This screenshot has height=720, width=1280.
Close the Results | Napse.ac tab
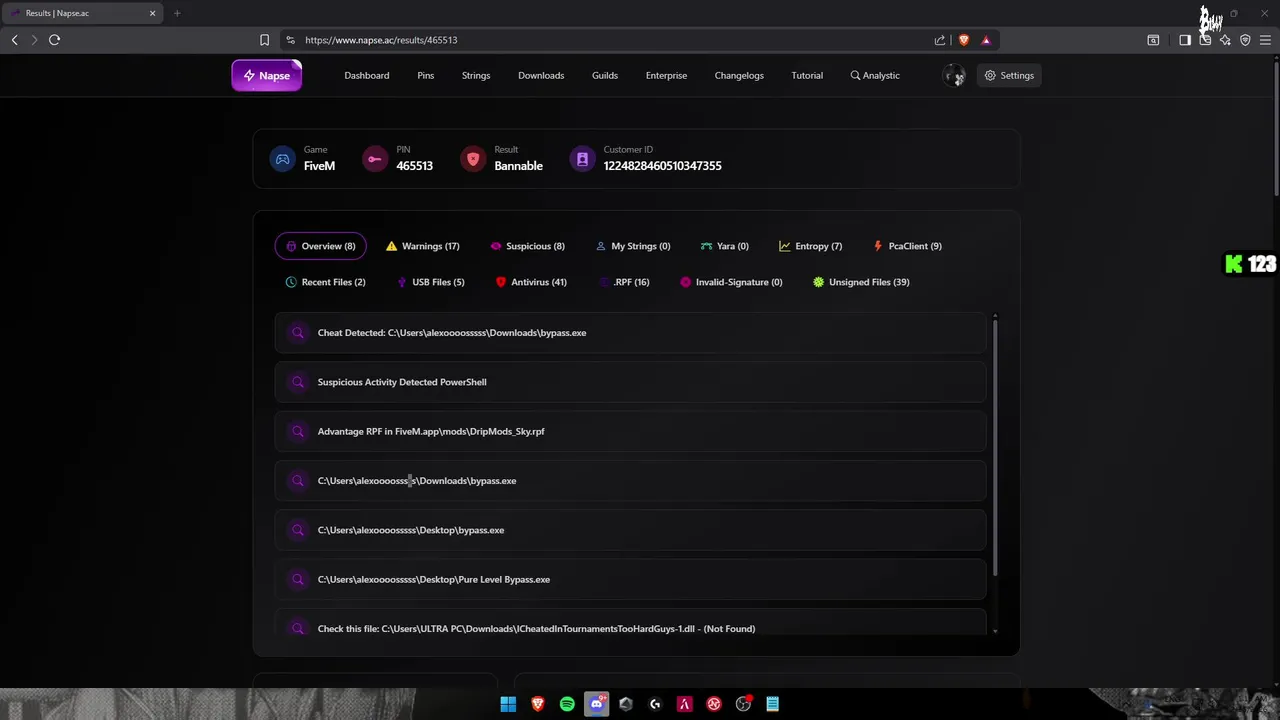[x=153, y=13]
